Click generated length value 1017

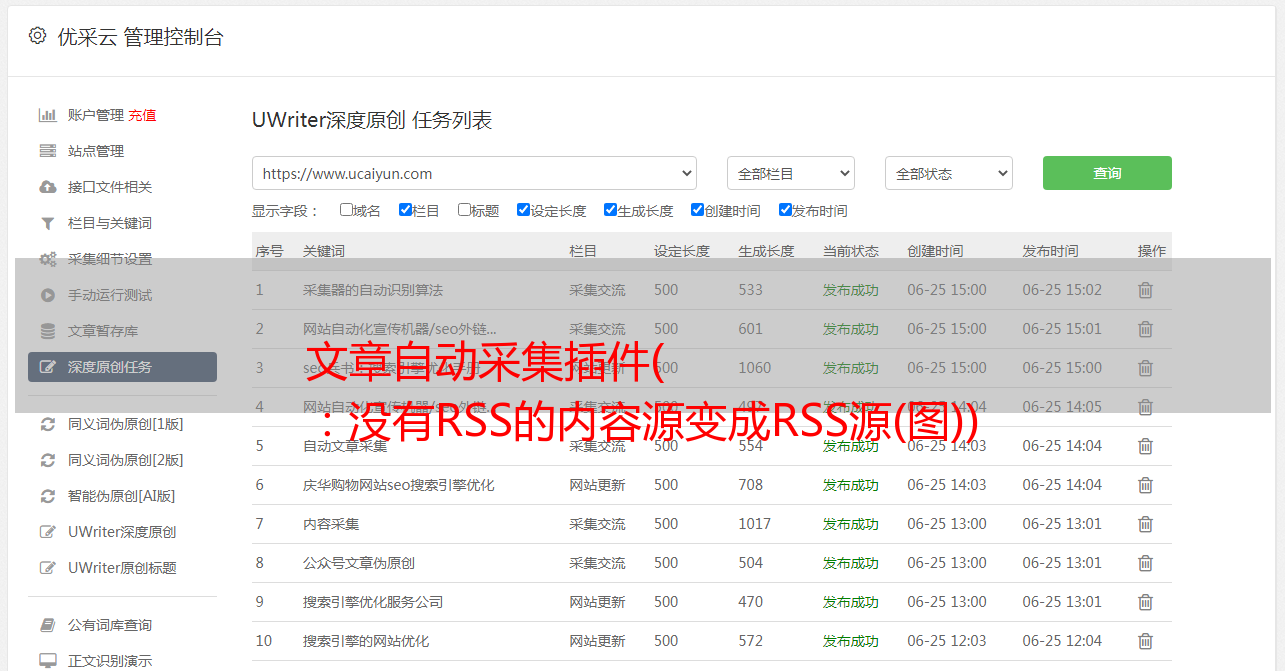tap(755, 524)
